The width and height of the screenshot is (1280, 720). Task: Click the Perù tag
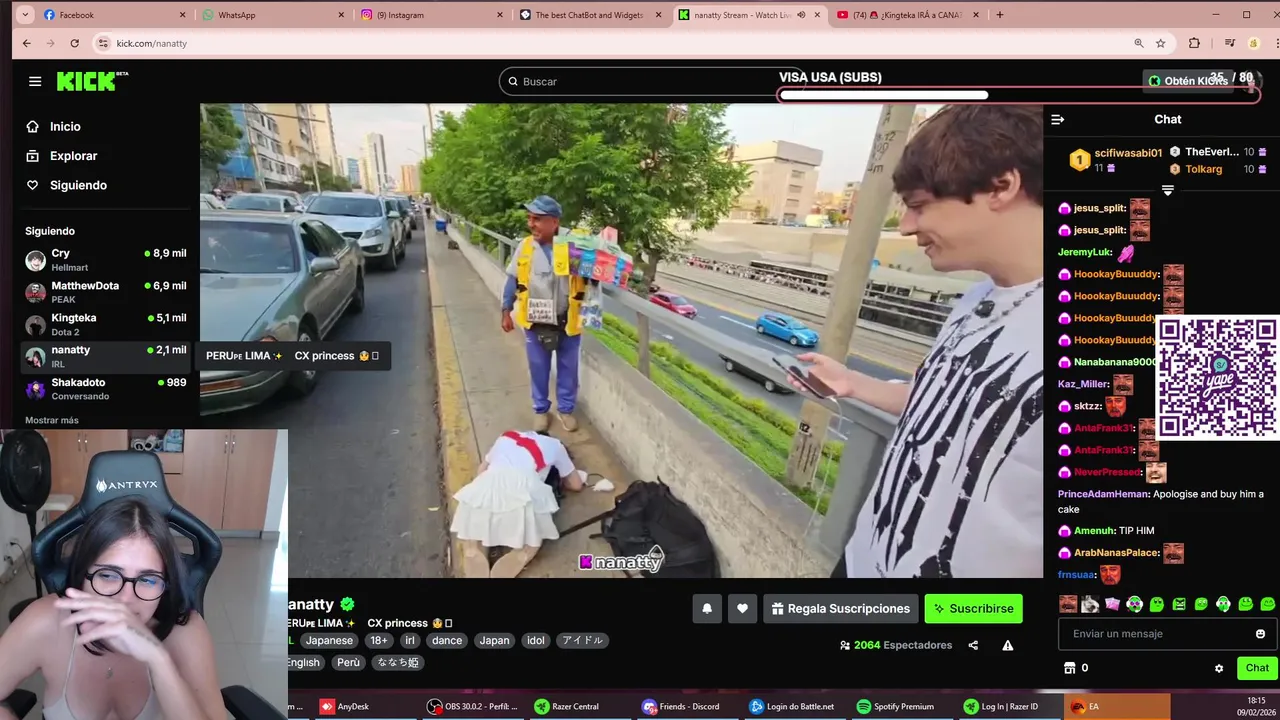pos(348,662)
